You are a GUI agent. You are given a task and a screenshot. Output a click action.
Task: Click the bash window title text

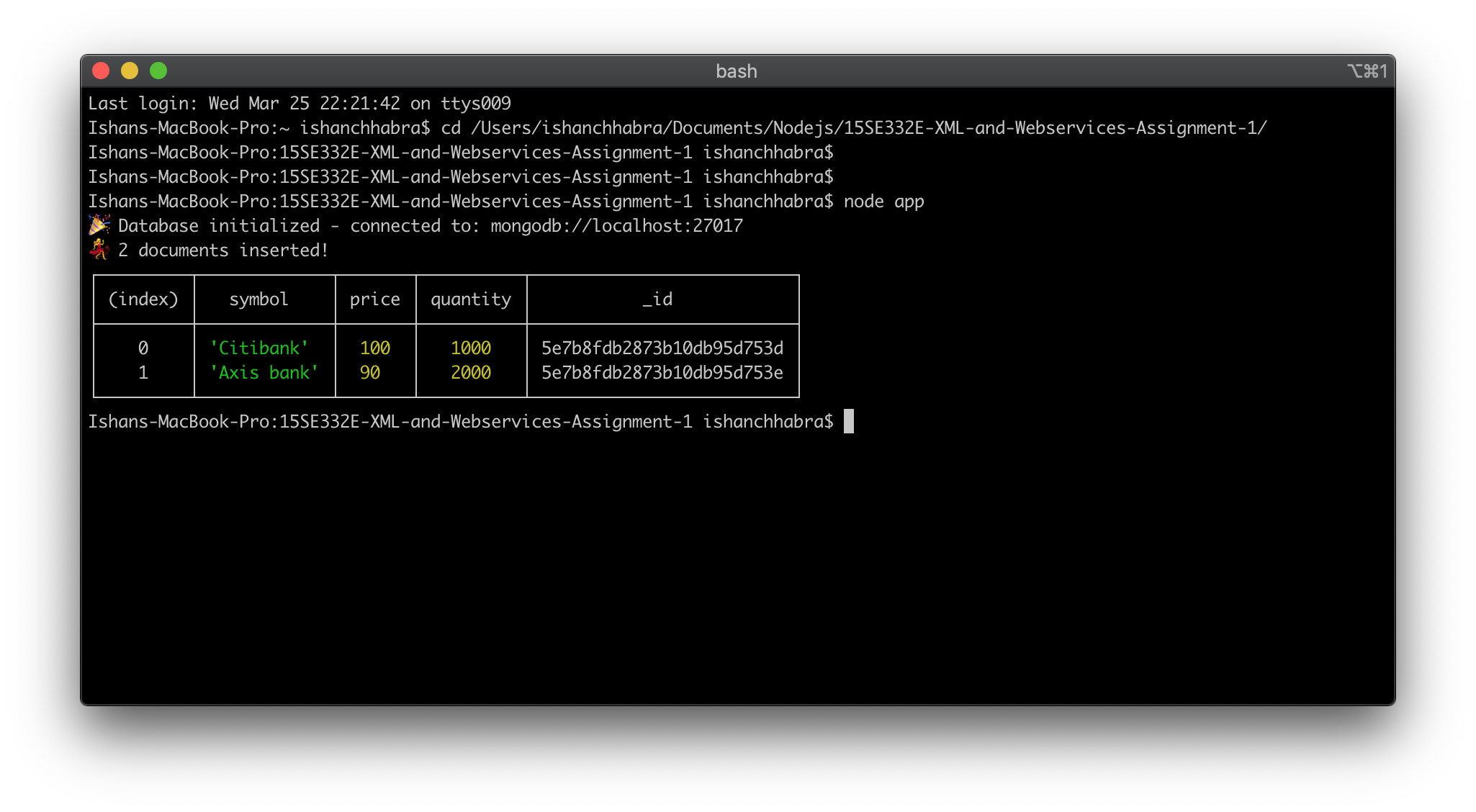pos(736,71)
